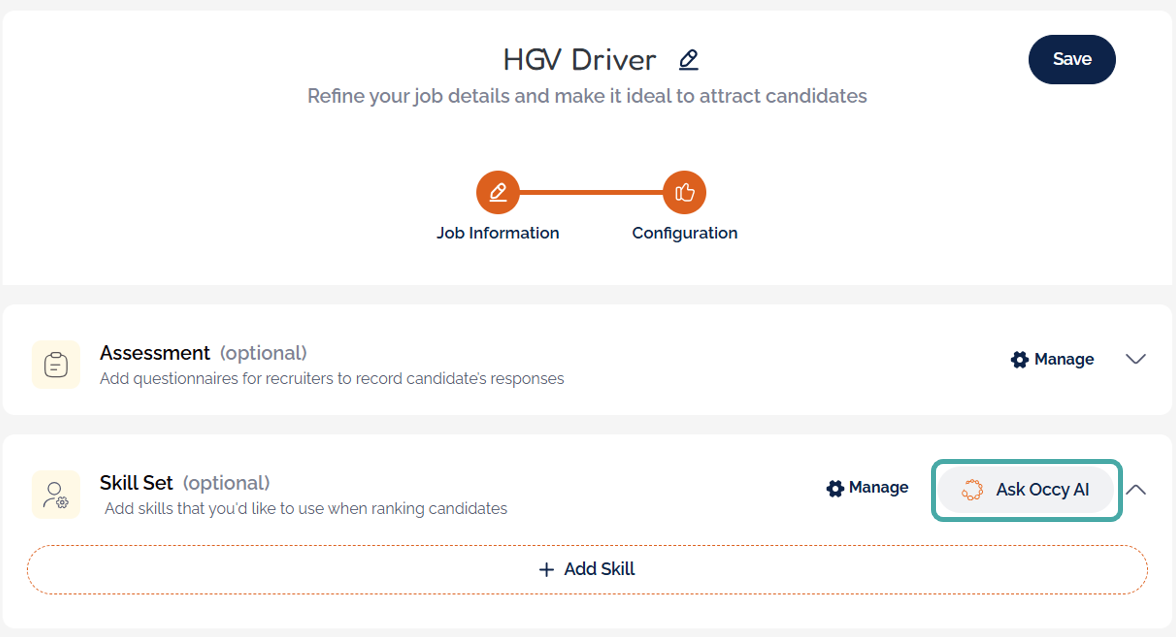Click the HGV Driver job title text
Screen dimensions: 1176x637
coord(579,60)
